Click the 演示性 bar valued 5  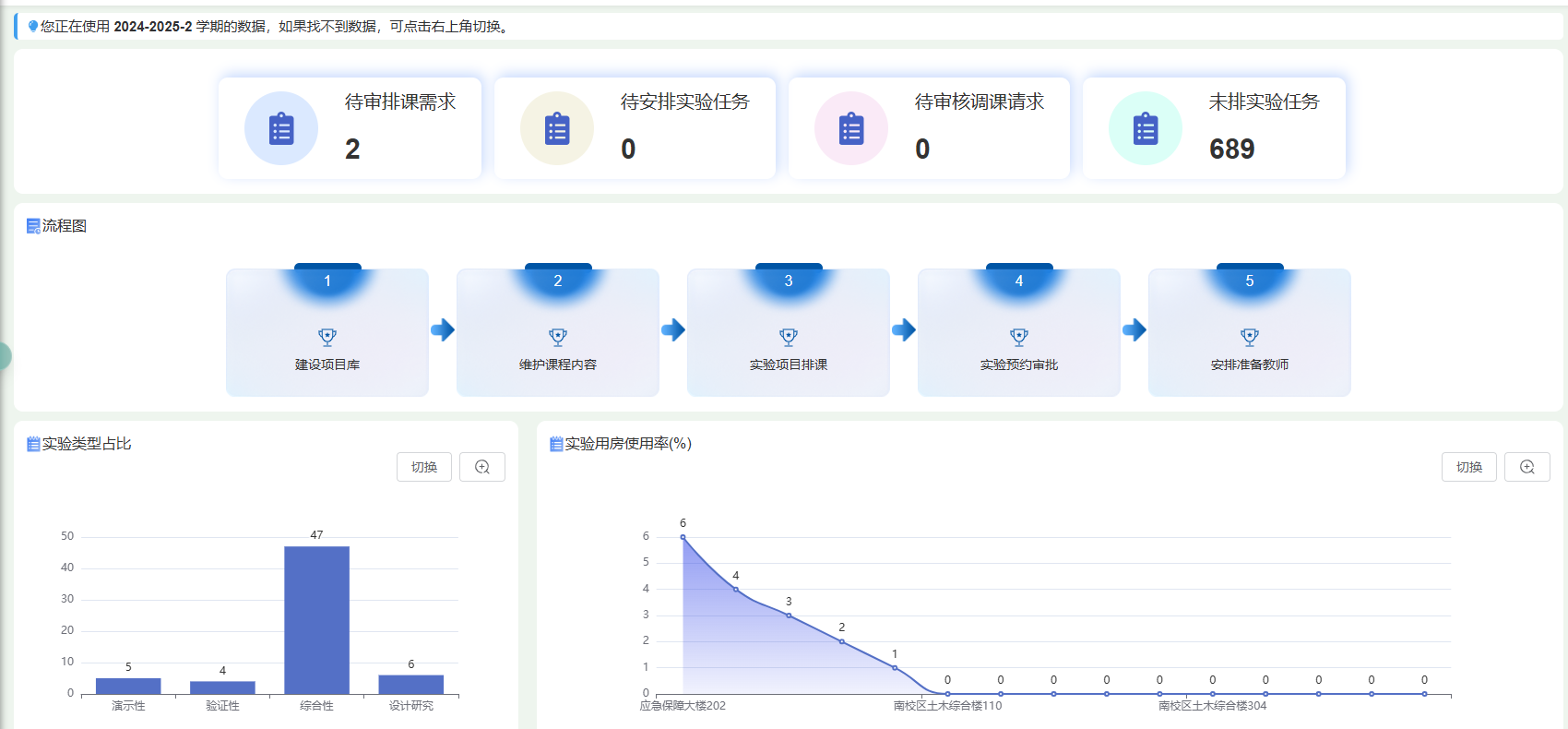(x=128, y=686)
